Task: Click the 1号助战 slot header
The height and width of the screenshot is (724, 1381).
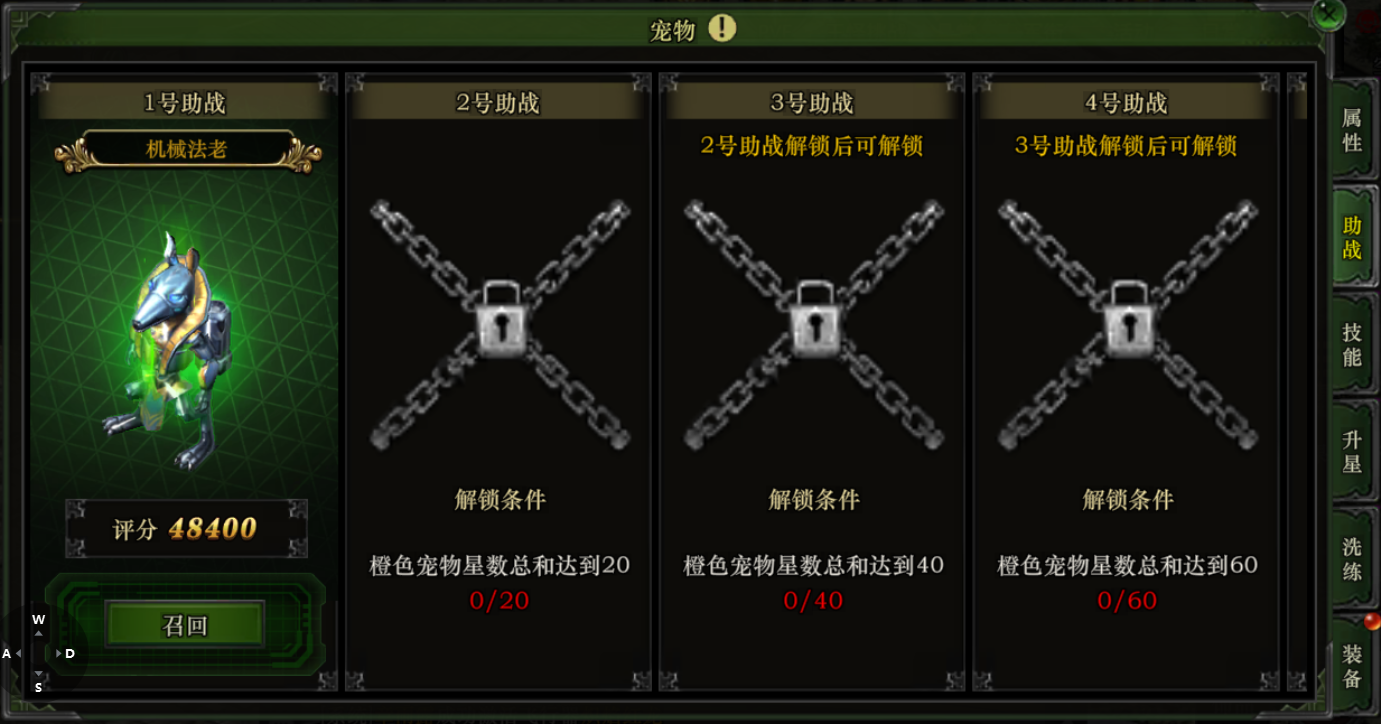Action: click(x=185, y=102)
